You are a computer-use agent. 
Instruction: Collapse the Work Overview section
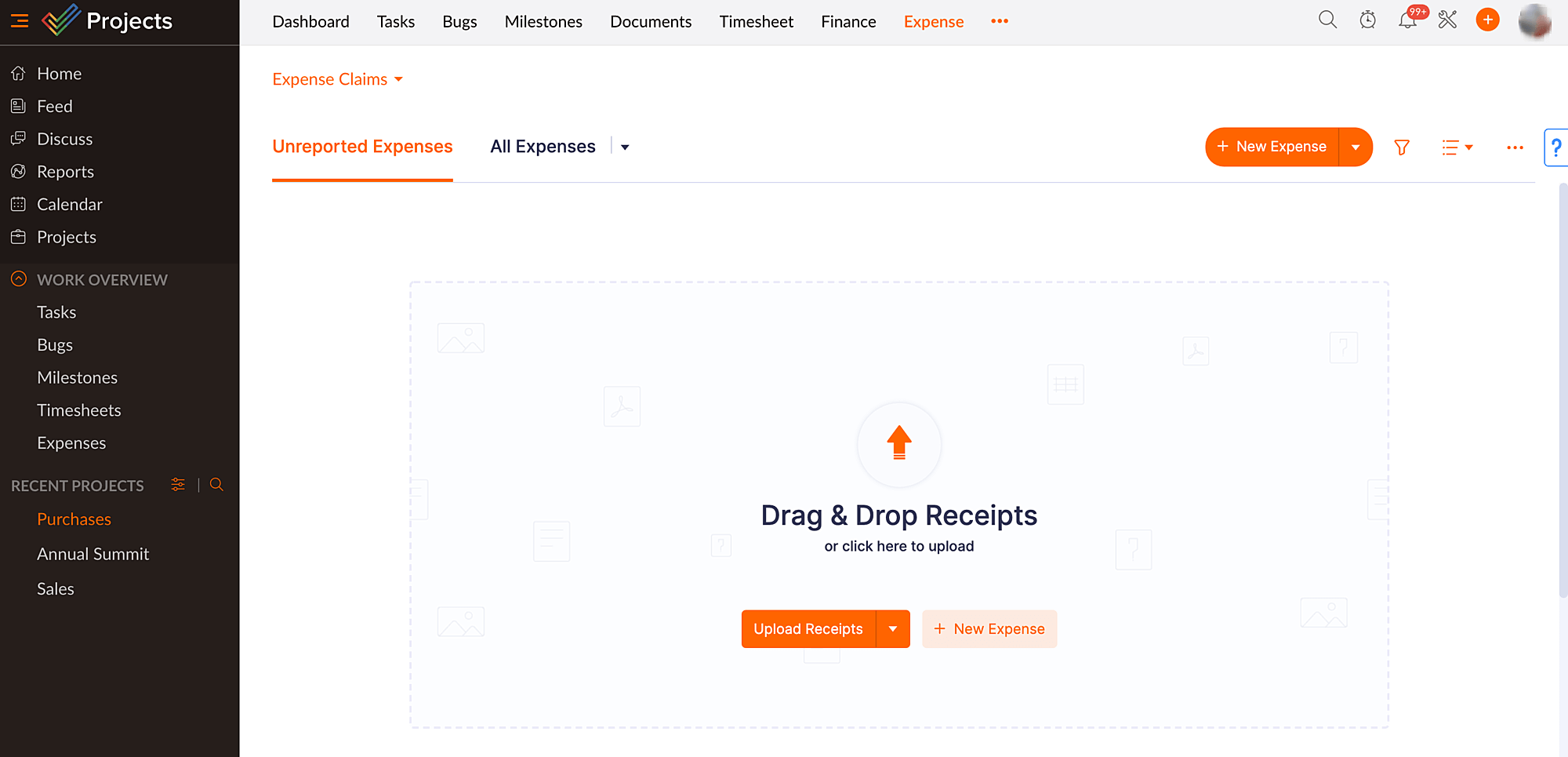pos(19,279)
